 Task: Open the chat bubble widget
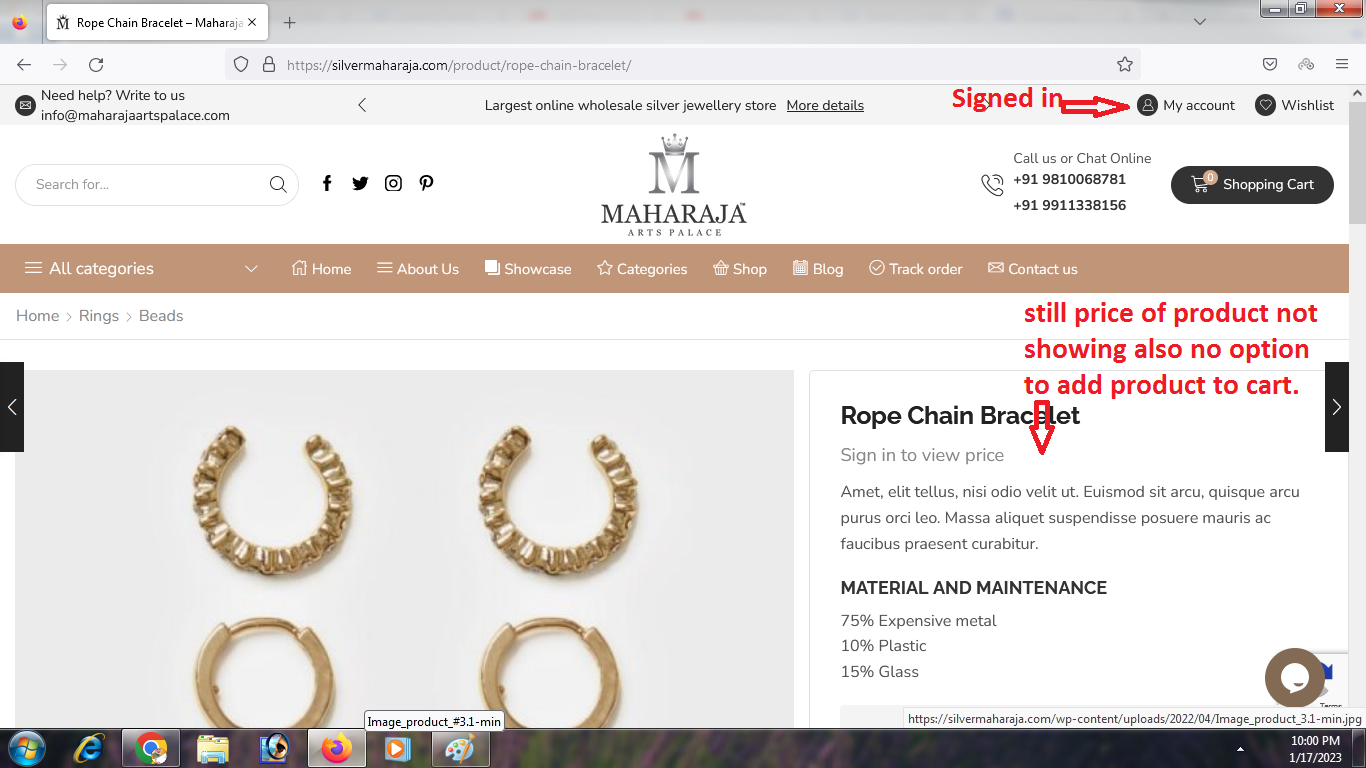(x=1295, y=678)
